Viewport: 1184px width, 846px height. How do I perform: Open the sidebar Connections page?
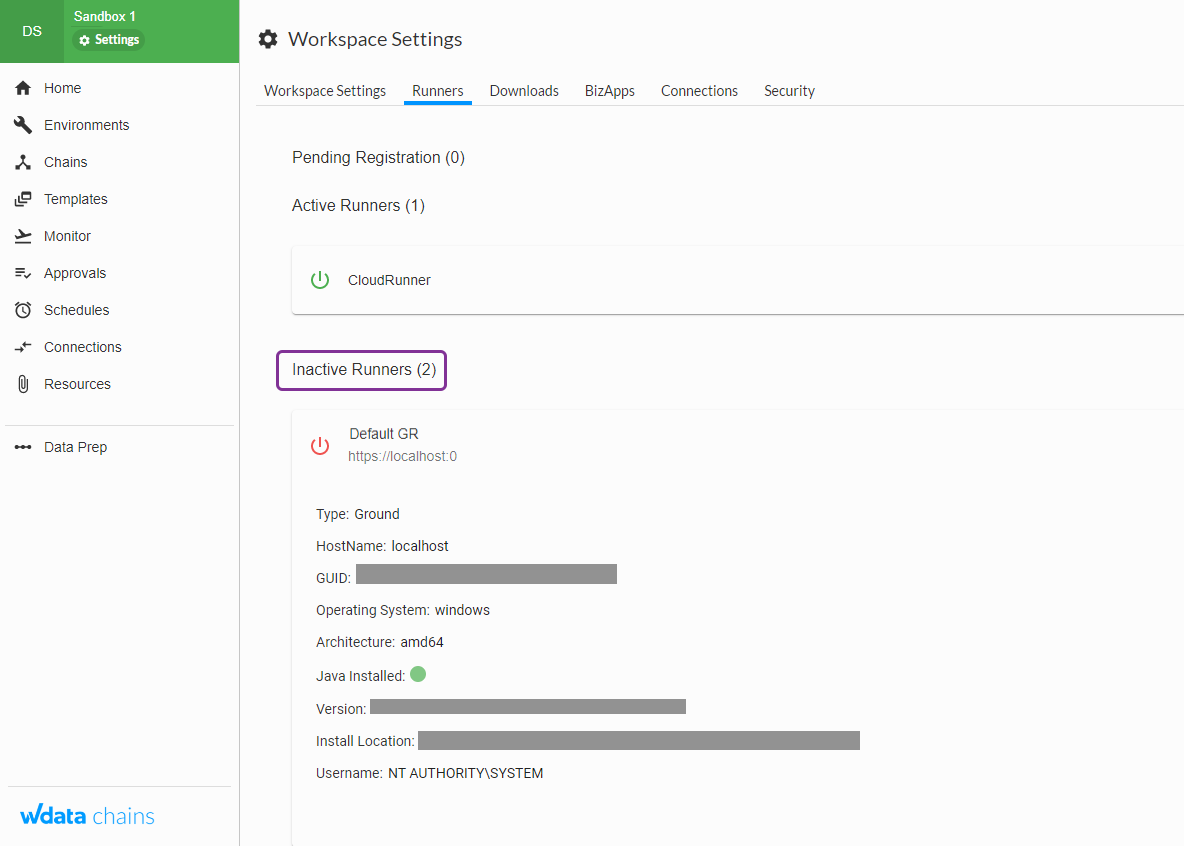pyautogui.click(x=83, y=347)
